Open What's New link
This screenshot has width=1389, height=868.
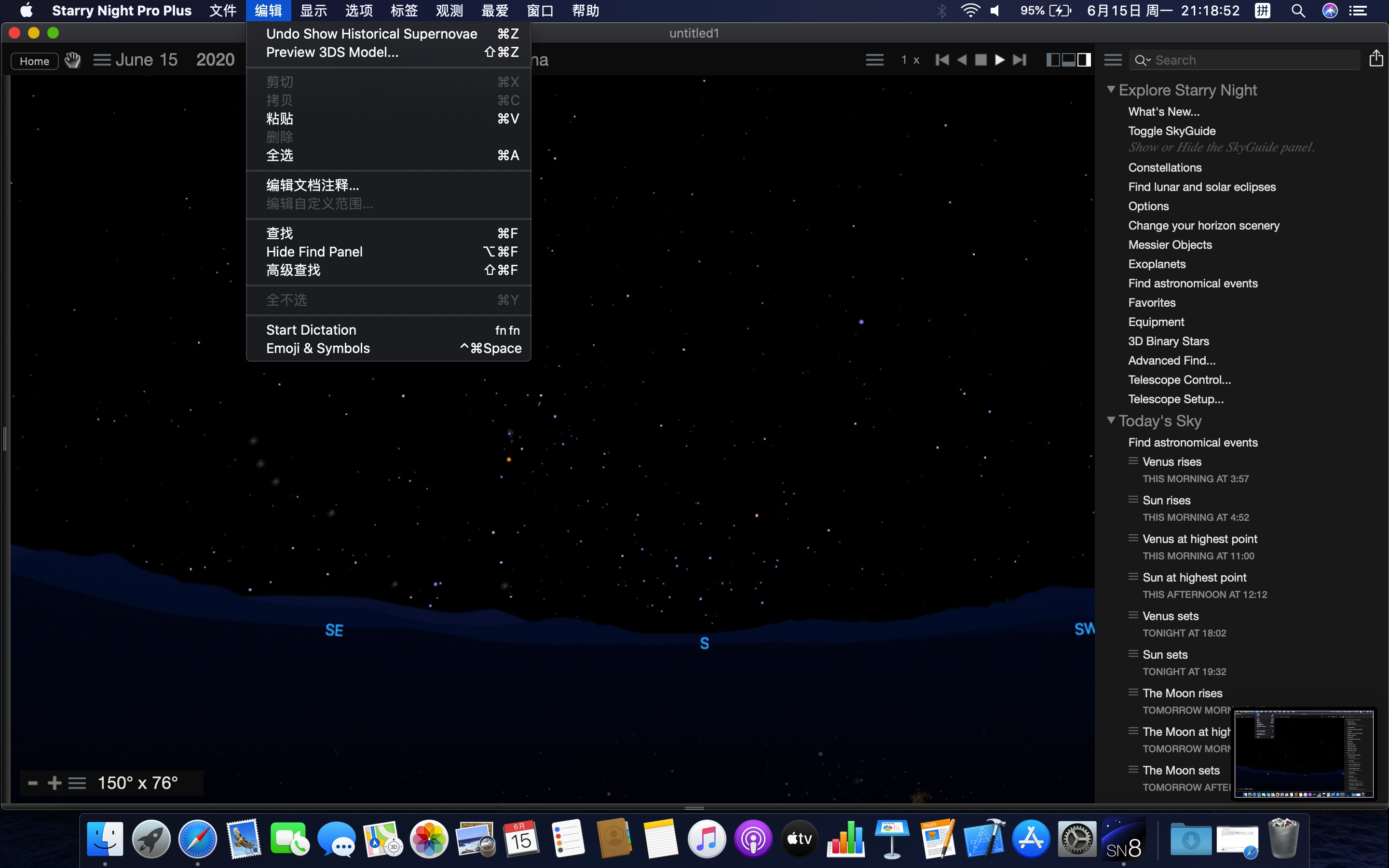(x=1163, y=111)
